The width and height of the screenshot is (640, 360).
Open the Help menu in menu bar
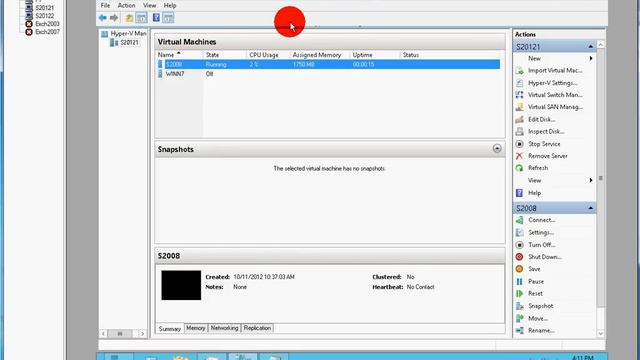(170, 5)
